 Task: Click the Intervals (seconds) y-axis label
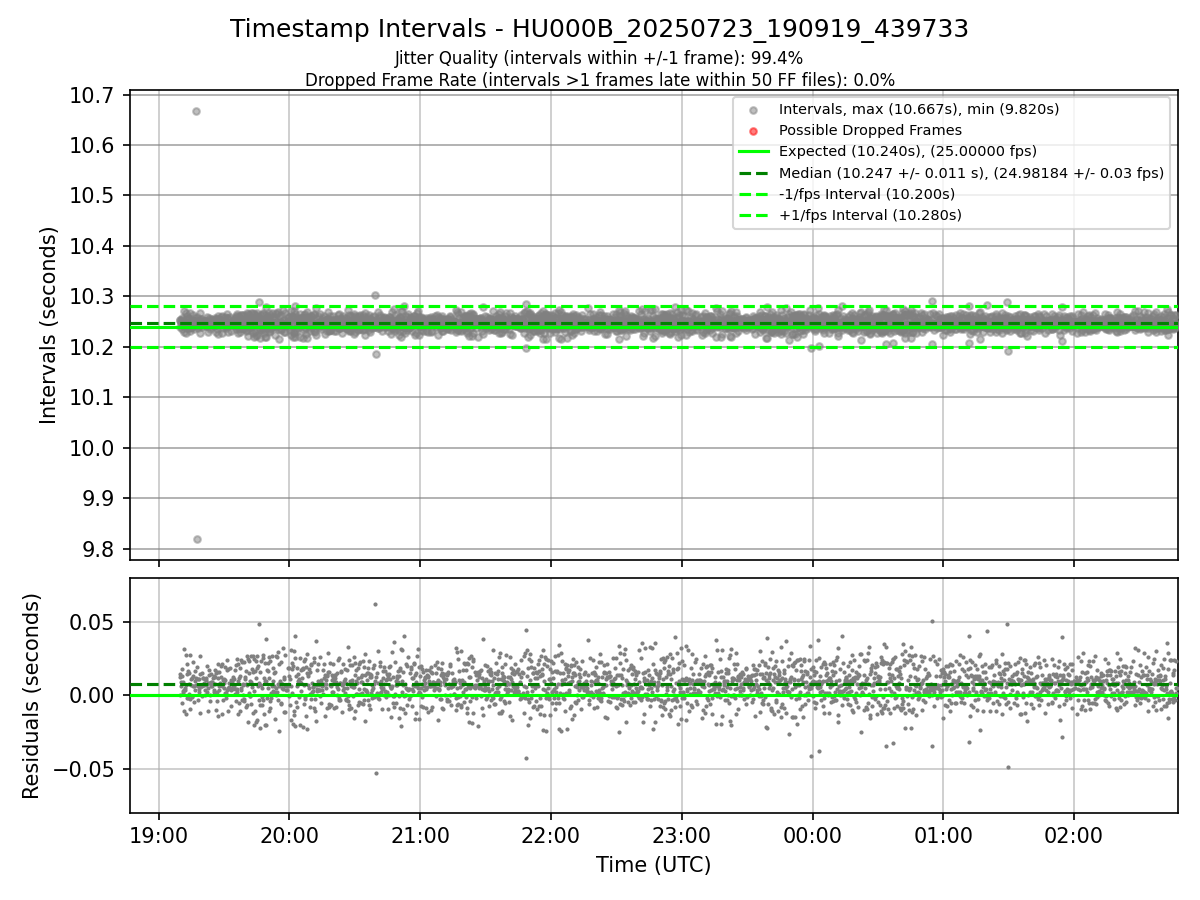coord(49,325)
